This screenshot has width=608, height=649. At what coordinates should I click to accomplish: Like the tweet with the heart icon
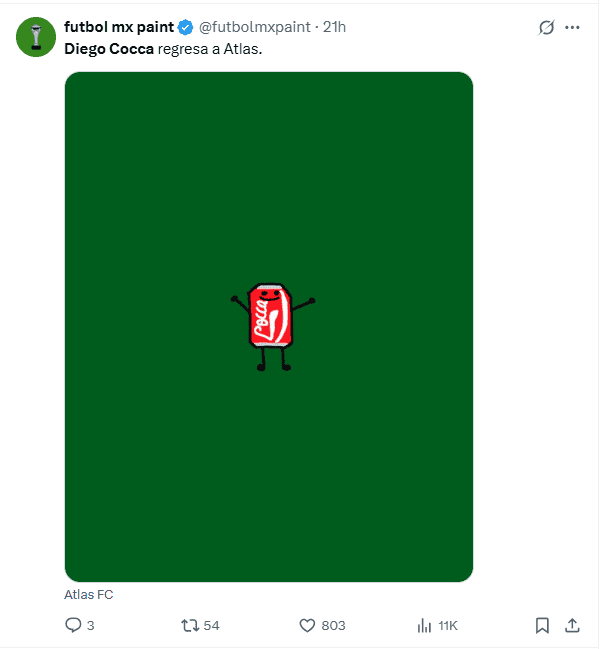(308, 625)
